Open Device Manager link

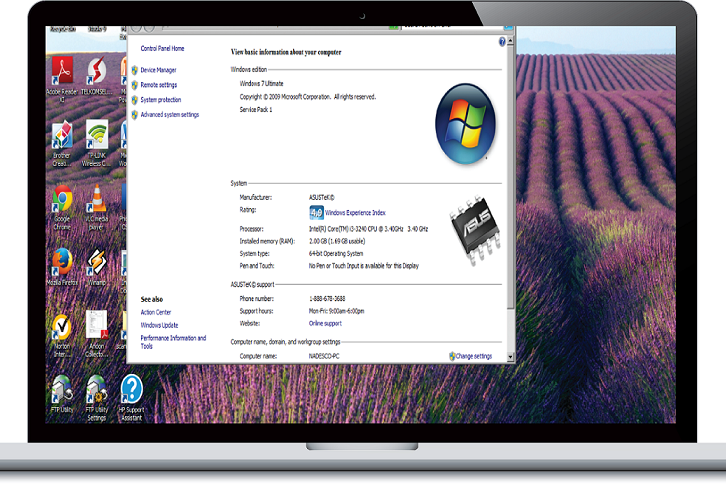(x=158, y=70)
